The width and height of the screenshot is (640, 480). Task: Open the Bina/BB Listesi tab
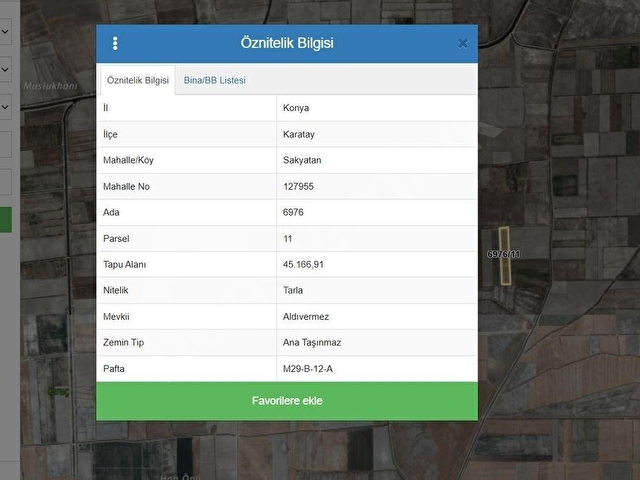[215, 80]
